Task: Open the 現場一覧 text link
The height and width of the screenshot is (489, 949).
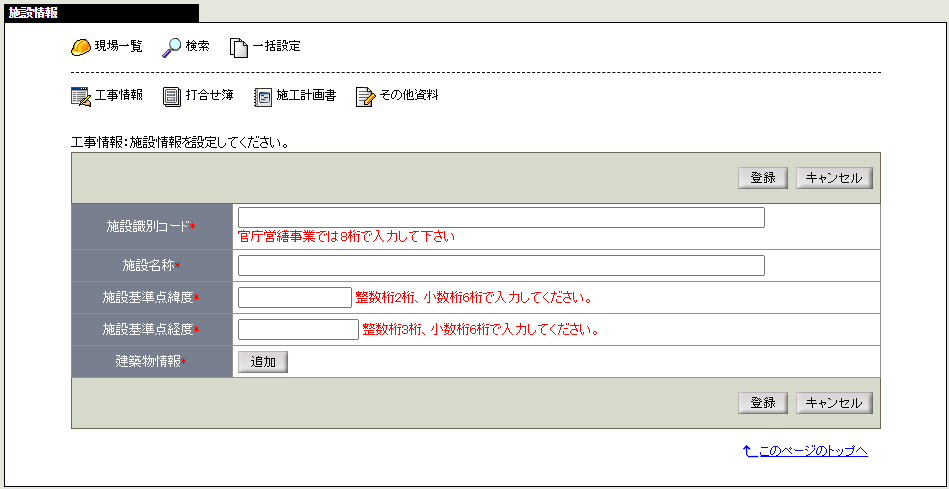Action: [x=119, y=46]
